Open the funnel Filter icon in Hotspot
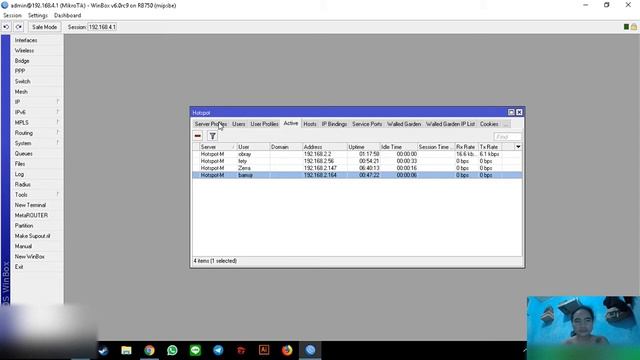Viewport: 640px width, 360px height. [212, 136]
